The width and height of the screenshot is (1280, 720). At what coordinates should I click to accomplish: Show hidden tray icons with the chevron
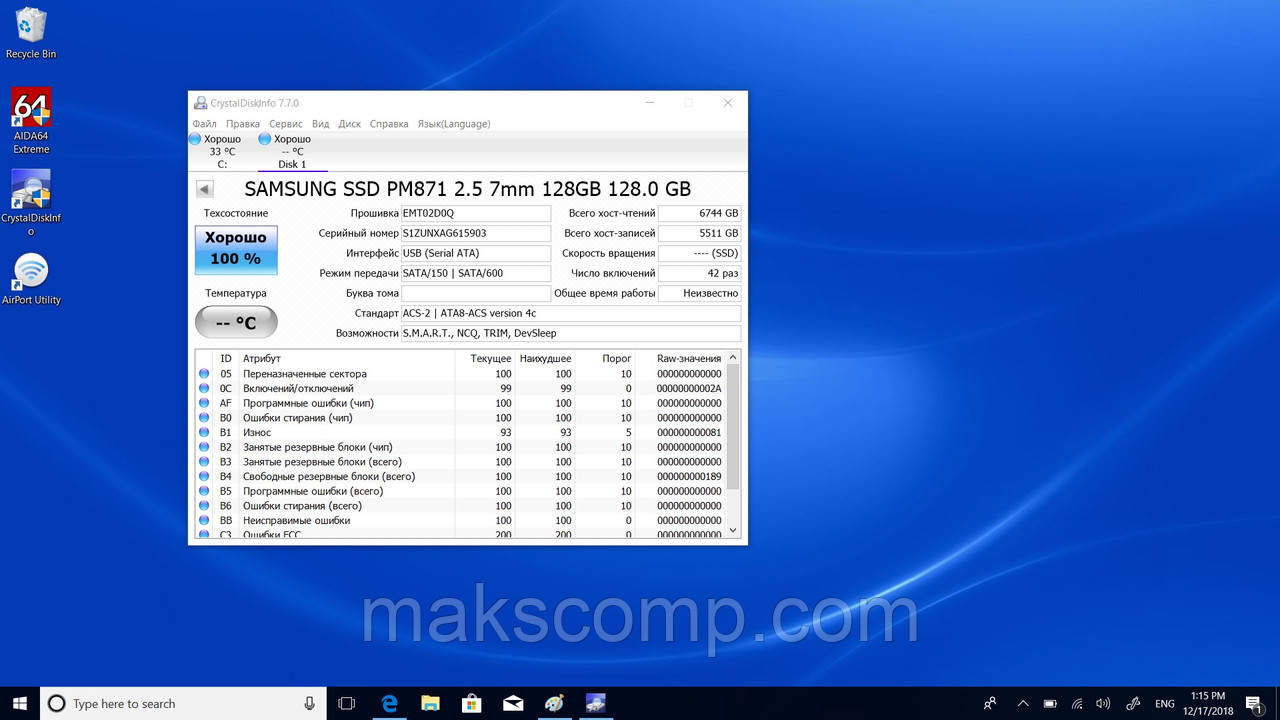[x=1023, y=703]
